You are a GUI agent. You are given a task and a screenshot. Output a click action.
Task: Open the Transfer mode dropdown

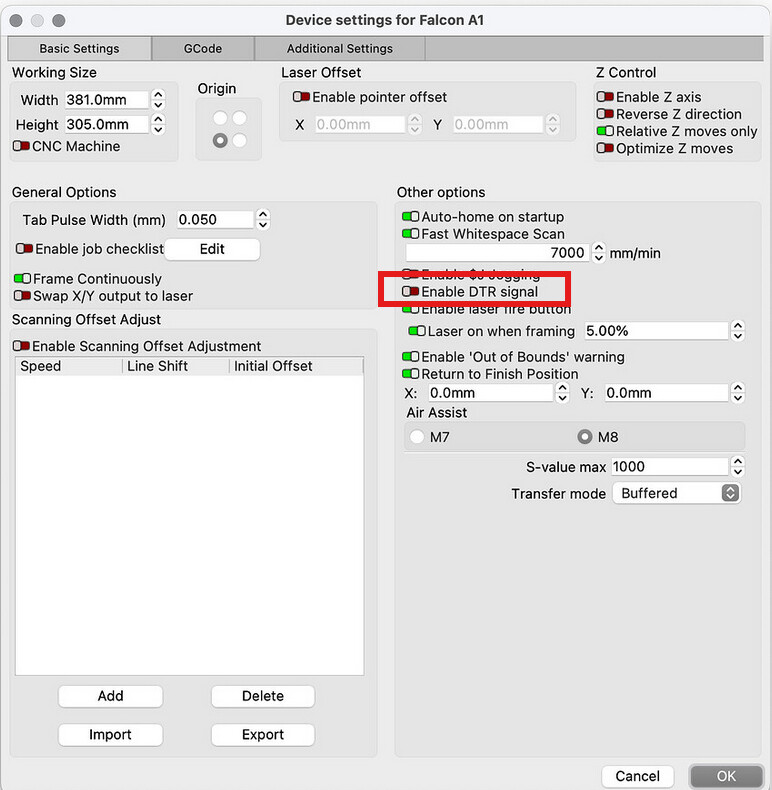pos(677,493)
